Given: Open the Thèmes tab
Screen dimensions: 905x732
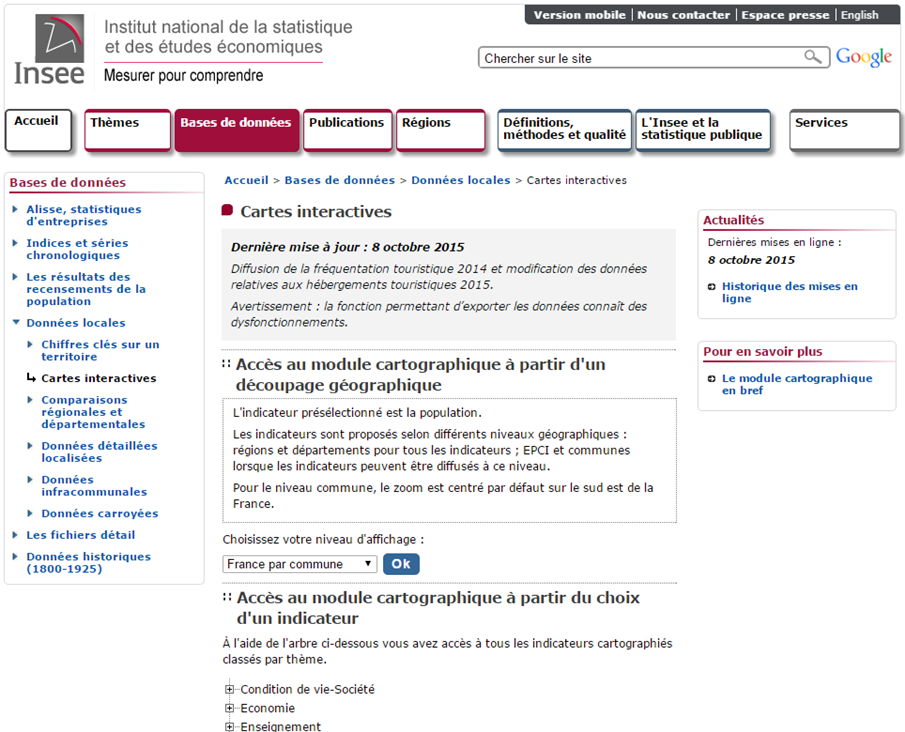Looking at the screenshot, I should click(x=128, y=130).
